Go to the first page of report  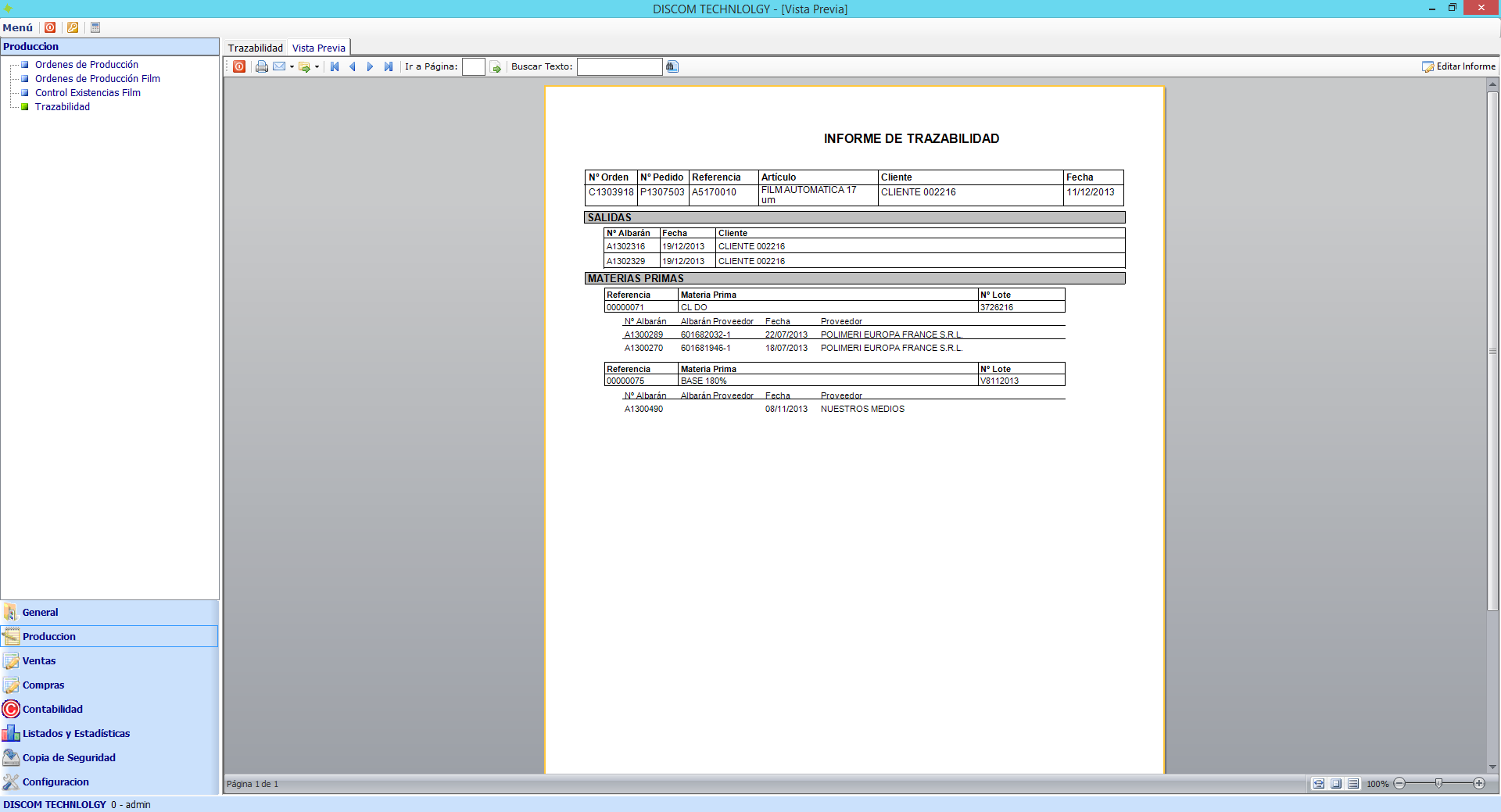tap(335, 67)
